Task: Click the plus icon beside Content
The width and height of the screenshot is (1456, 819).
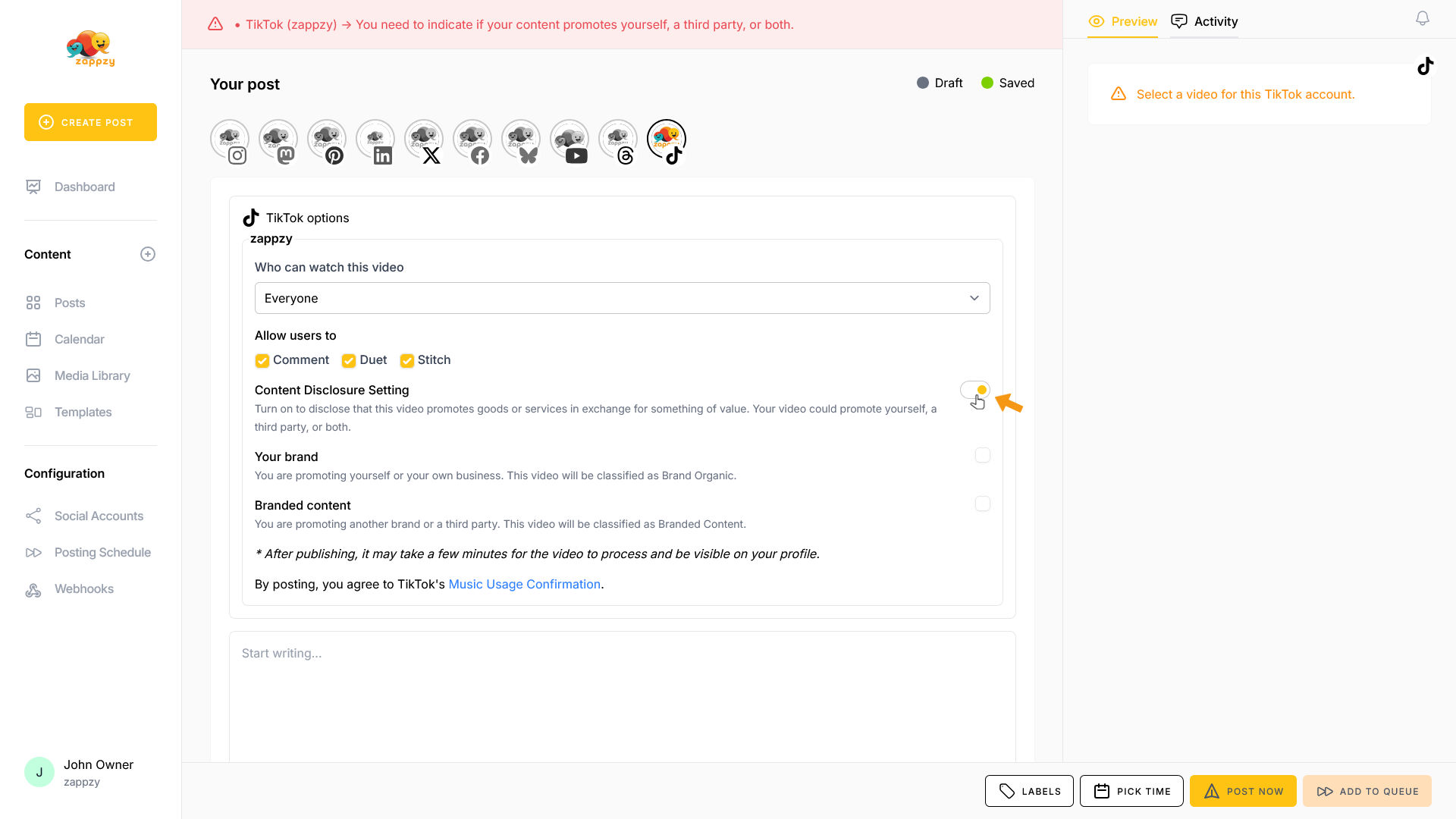Action: [x=148, y=254]
